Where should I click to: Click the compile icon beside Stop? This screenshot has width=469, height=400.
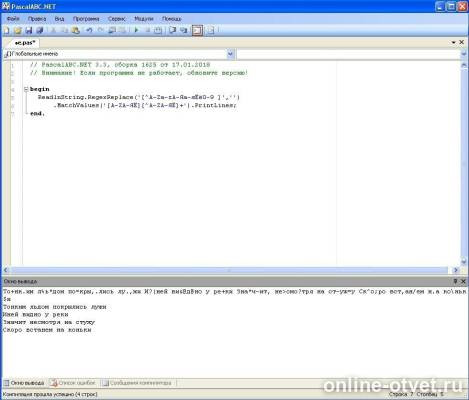[158, 31]
